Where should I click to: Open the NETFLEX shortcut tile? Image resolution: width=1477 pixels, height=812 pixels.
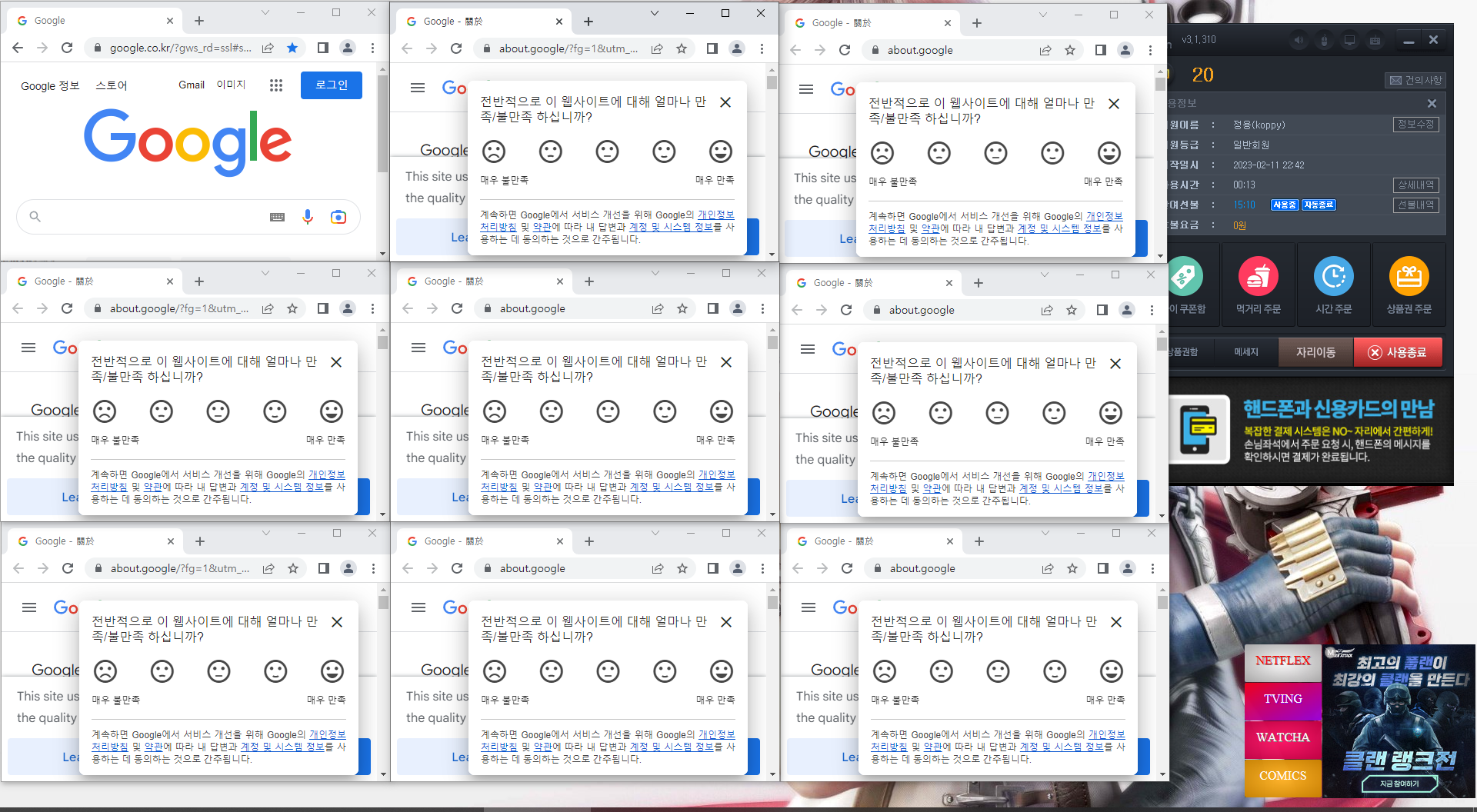pyautogui.click(x=1282, y=661)
